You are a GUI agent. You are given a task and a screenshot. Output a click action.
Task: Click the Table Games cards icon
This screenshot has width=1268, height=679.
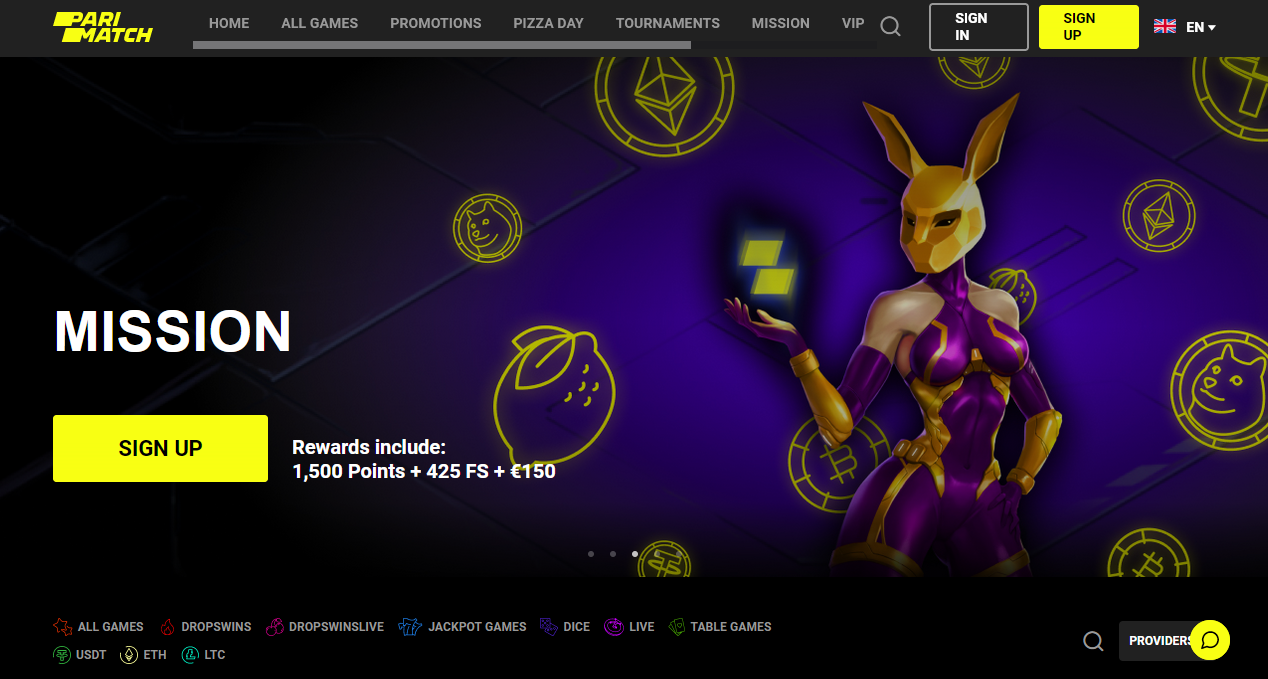pyautogui.click(x=677, y=627)
